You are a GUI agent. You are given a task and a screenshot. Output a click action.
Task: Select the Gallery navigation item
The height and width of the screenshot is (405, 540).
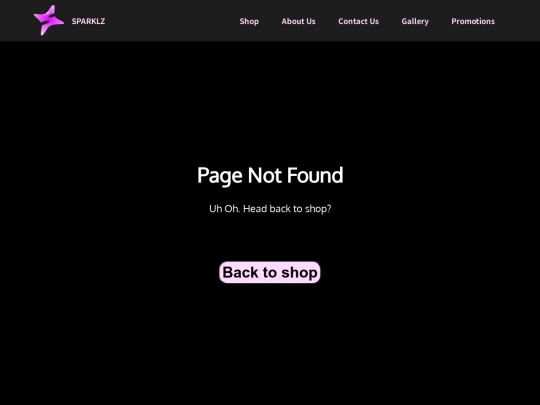(415, 21)
